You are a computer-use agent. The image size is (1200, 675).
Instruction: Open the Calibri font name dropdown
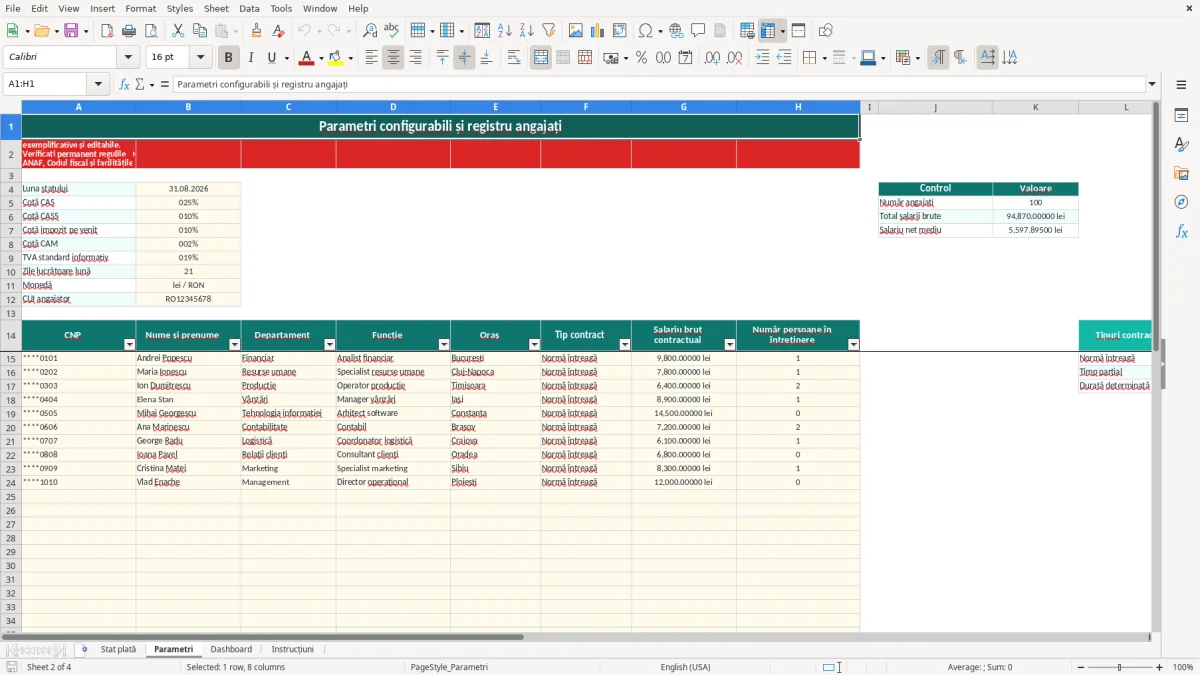coord(127,58)
